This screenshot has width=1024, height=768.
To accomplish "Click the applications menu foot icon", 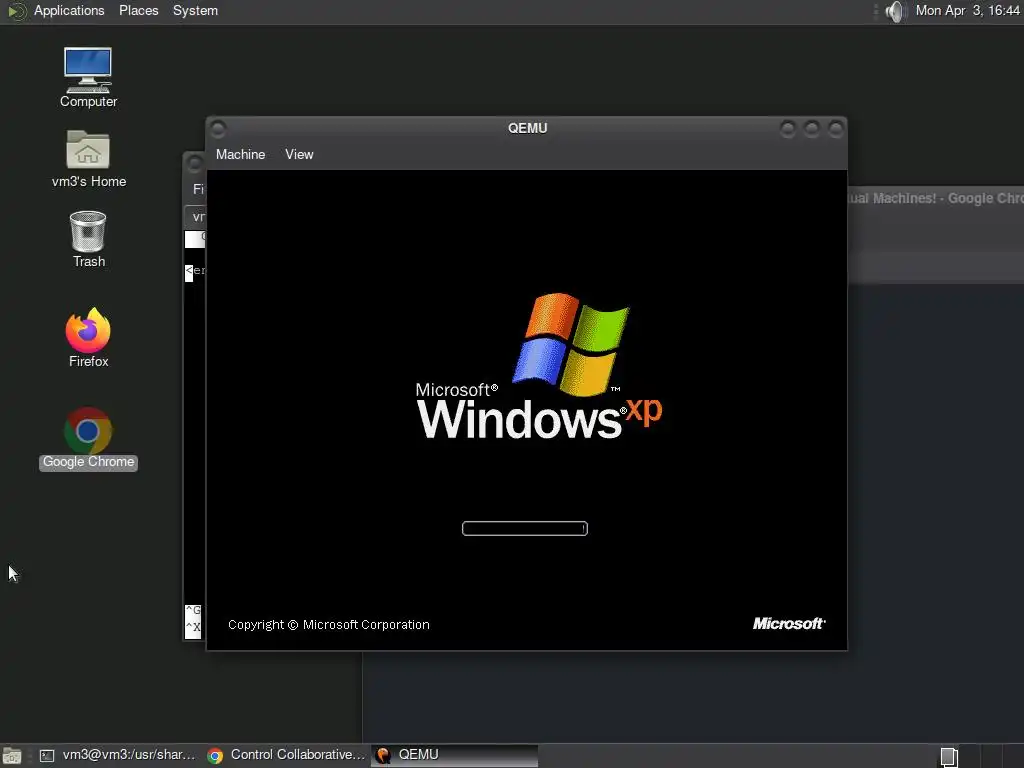I will 17,11.
